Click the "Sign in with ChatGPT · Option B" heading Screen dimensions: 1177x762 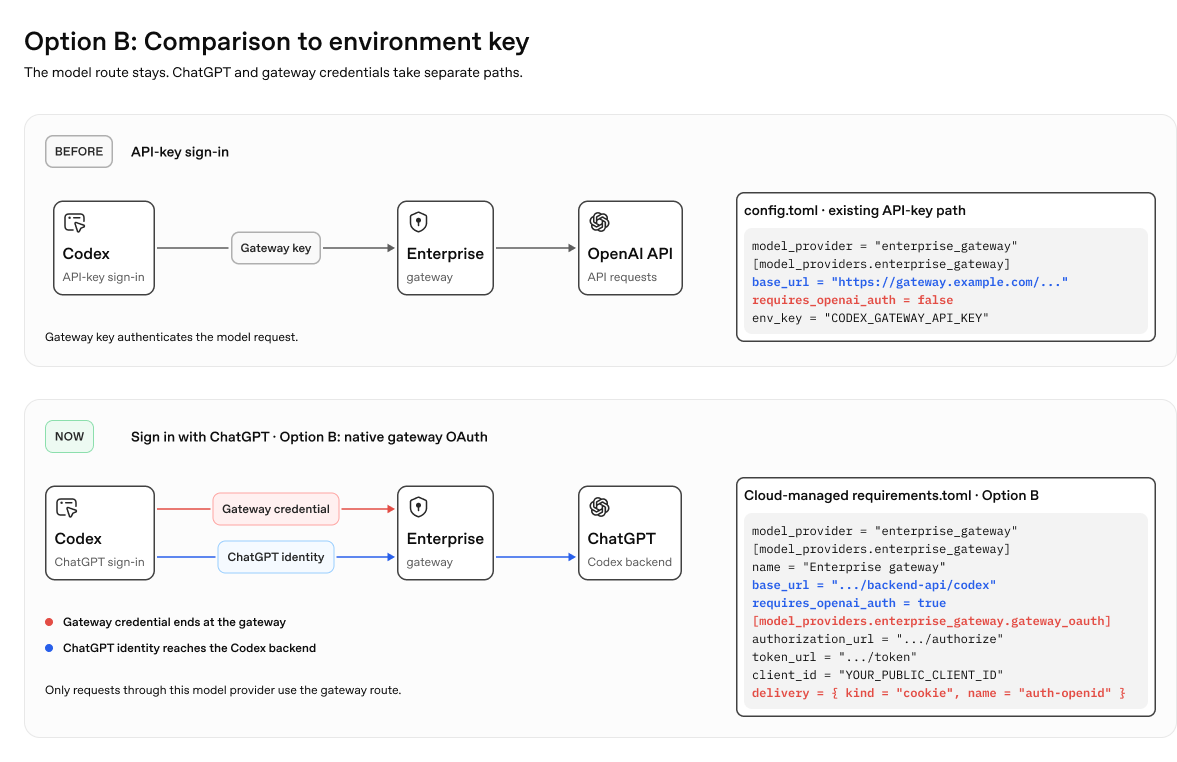pos(309,437)
